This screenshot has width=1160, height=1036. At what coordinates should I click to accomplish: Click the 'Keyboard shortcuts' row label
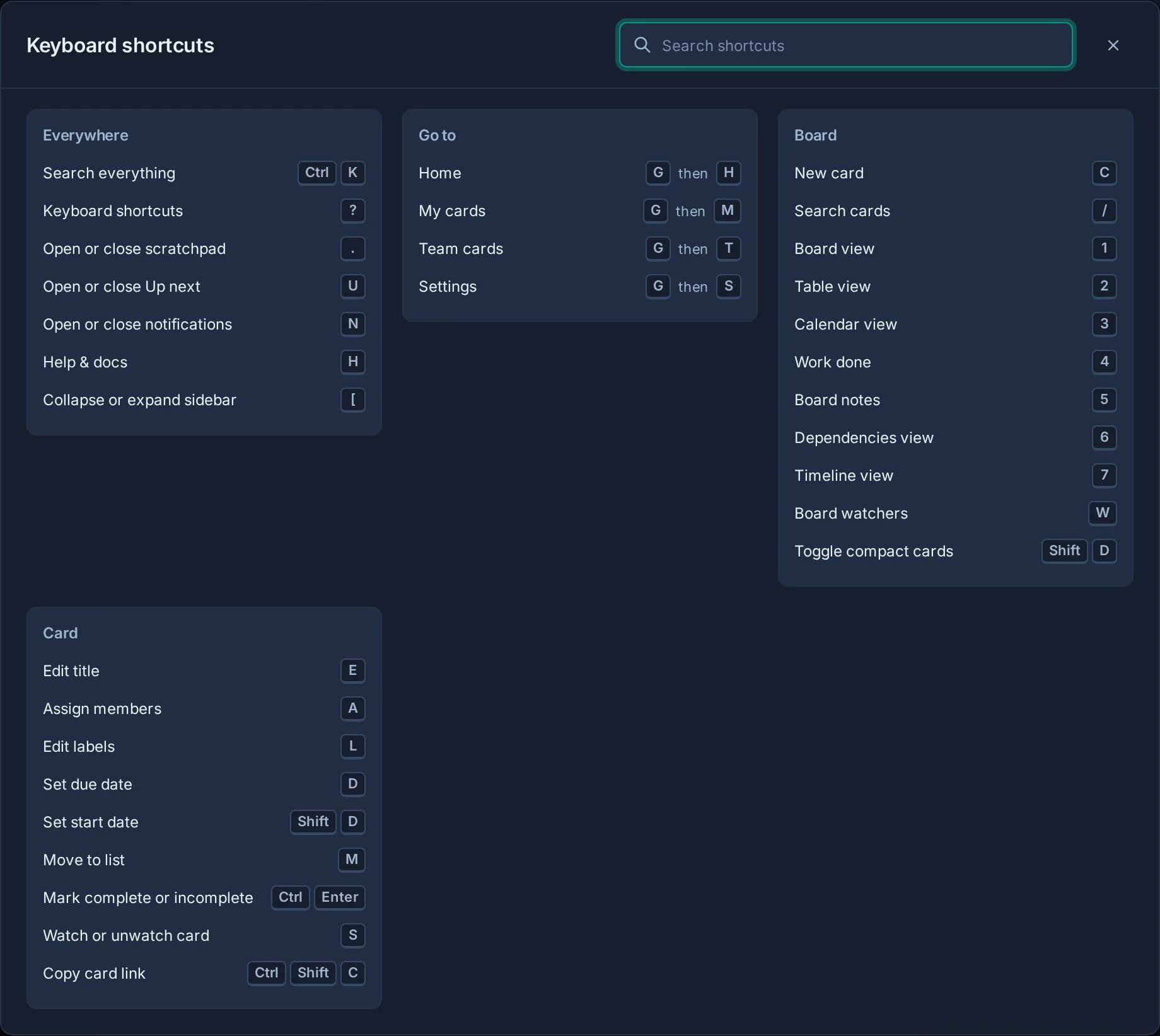coord(113,210)
